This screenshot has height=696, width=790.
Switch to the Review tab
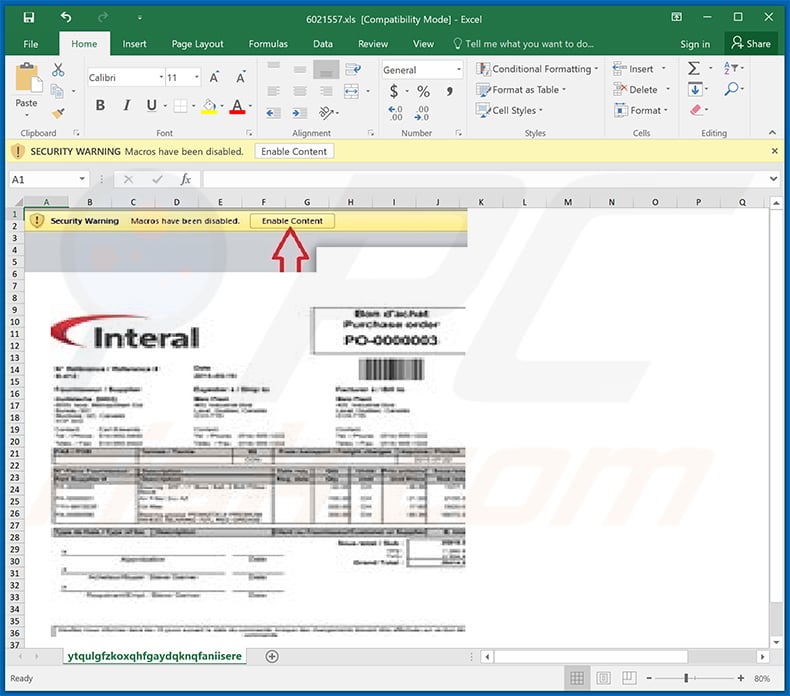coord(373,44)
